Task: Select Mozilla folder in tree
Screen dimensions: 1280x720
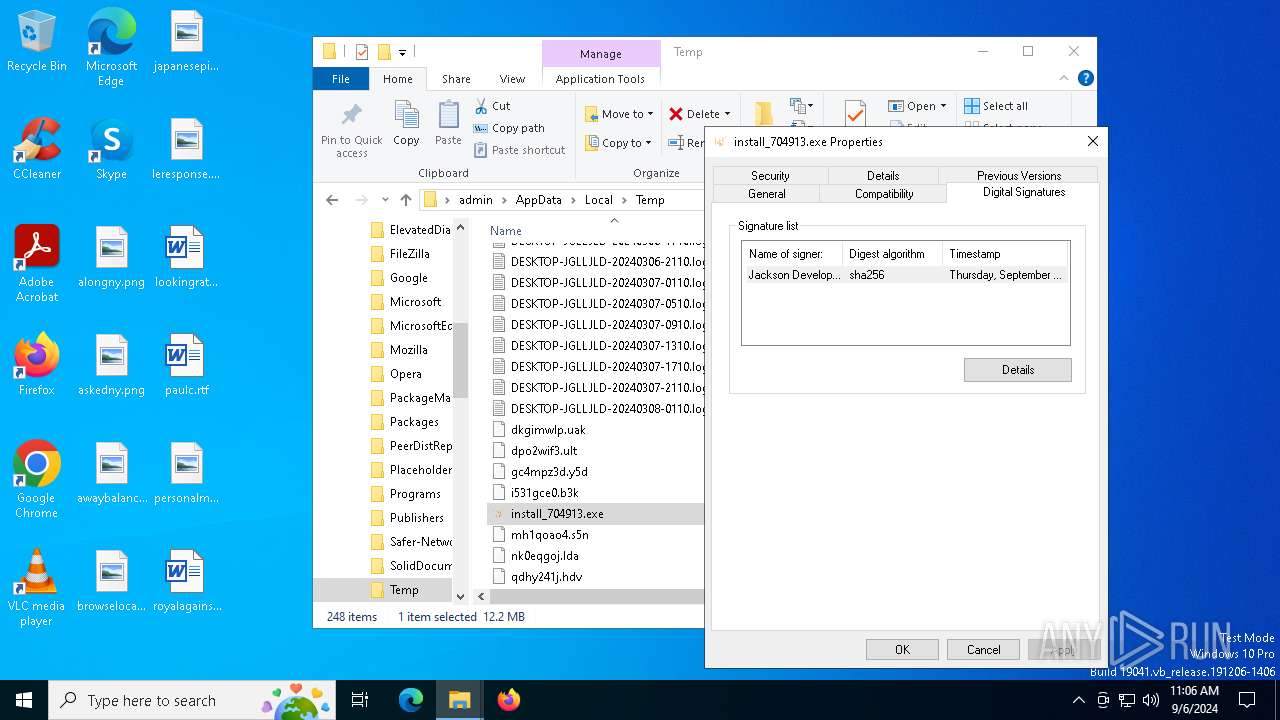Action: (x=408, y=350)
